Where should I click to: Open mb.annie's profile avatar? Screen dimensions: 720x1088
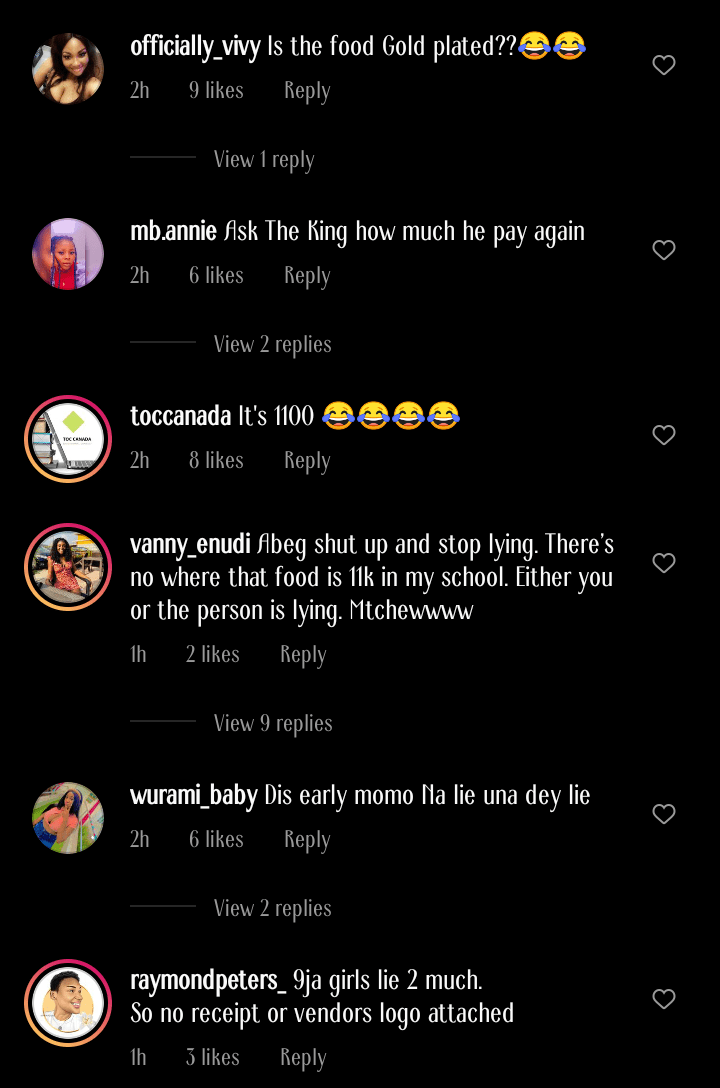[68, 254]
